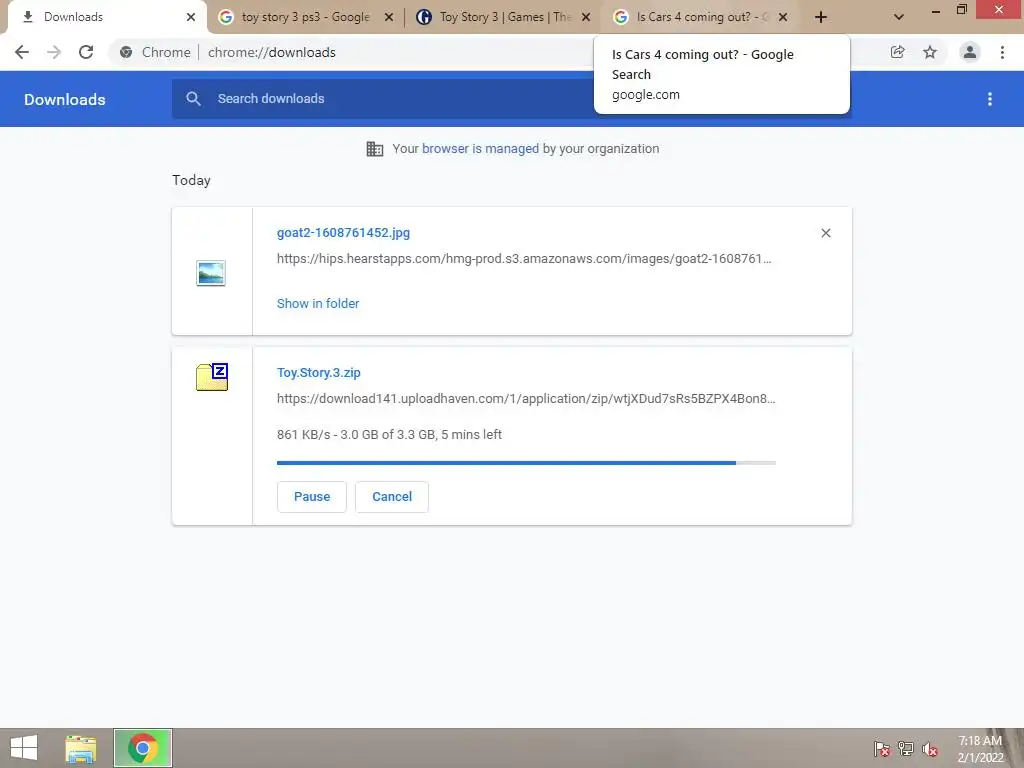The height and width of the screenshot is (768, 1024).
Task: Click the Toy Story download progress bar
Action: pos(526,463)
